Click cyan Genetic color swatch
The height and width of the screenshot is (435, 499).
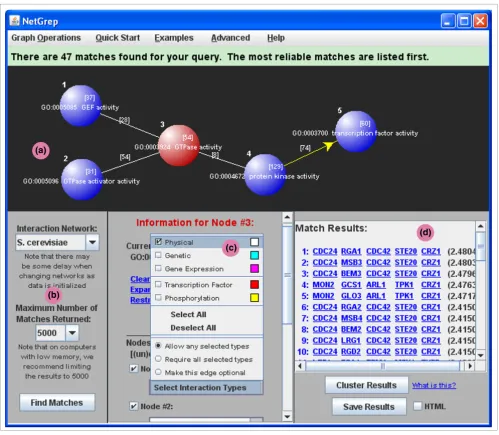pyautogui.click(x=254, y=255)
